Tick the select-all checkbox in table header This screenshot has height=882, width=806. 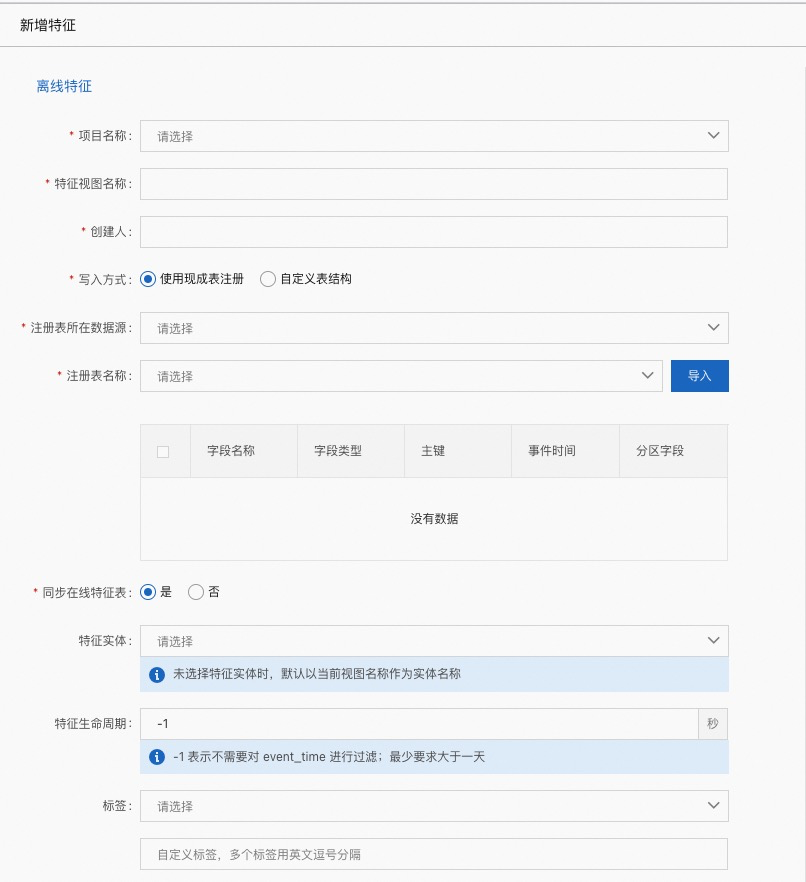163,452
